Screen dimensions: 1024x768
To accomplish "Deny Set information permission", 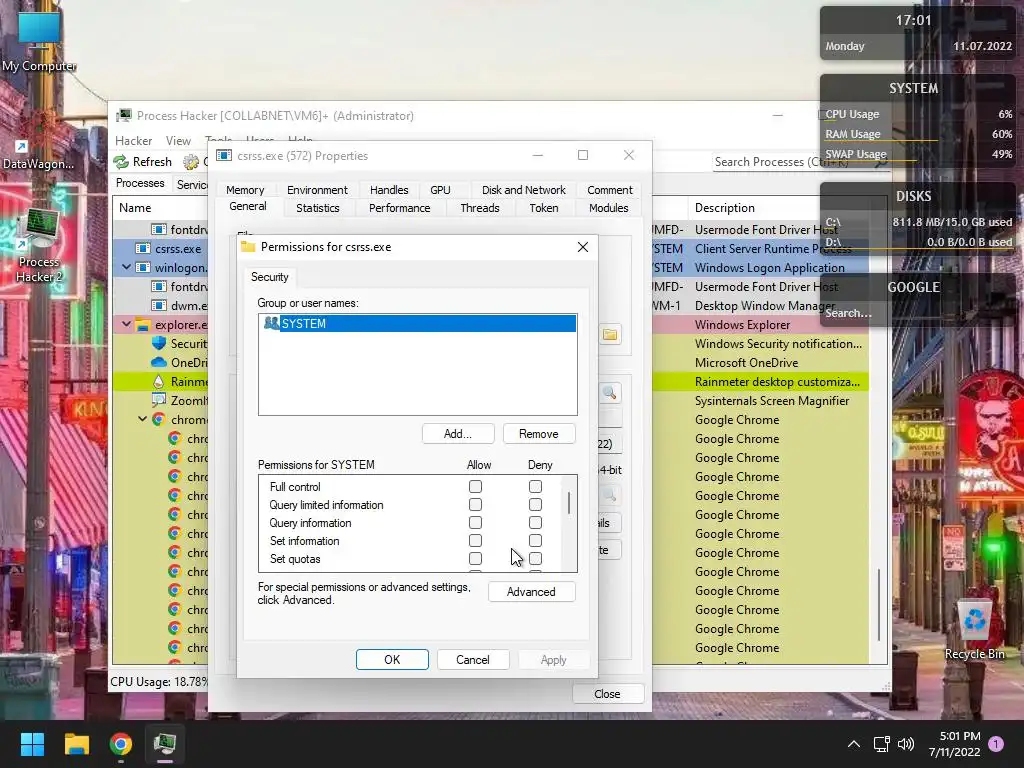I will pos(536,541).
